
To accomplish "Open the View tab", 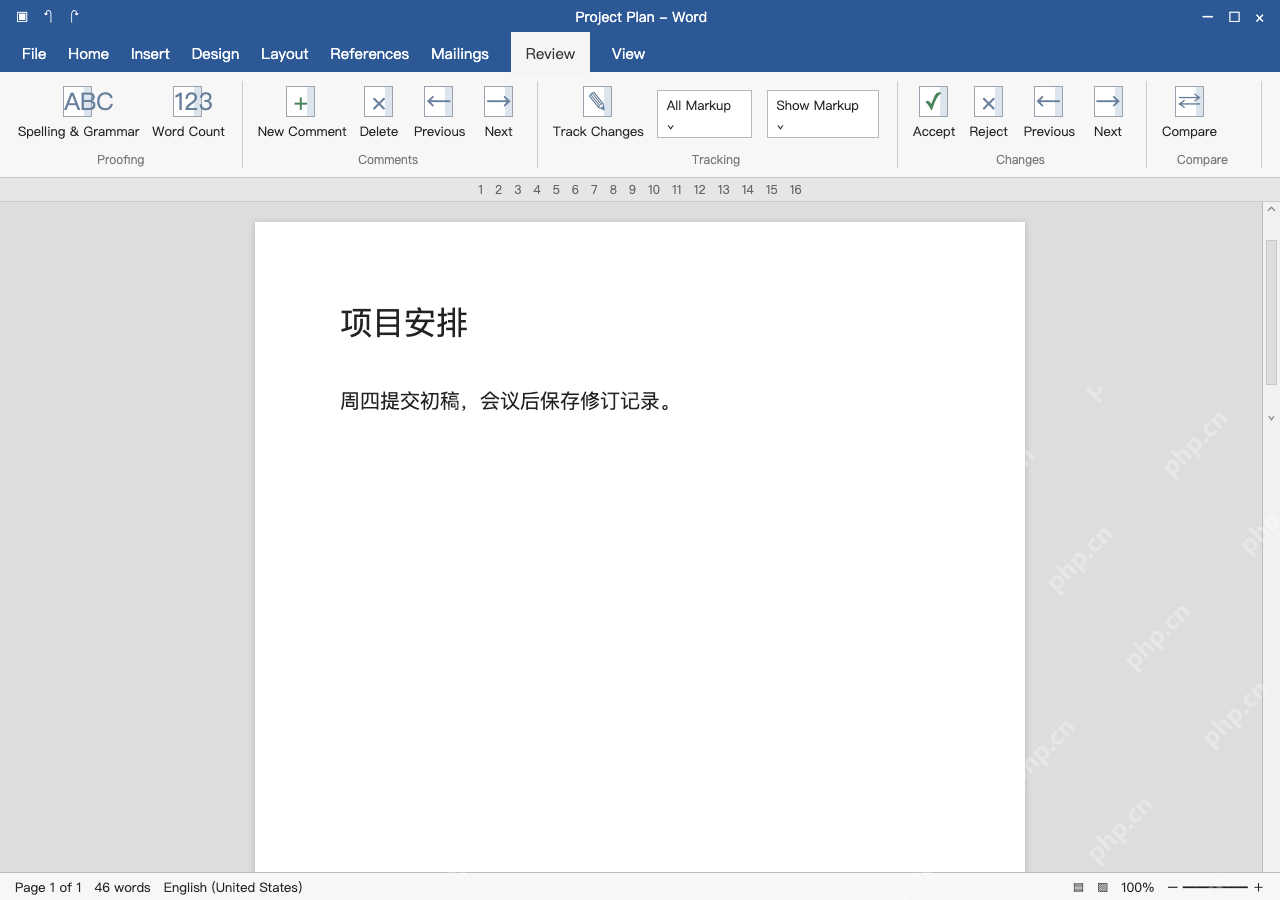I will coord(628,54).
